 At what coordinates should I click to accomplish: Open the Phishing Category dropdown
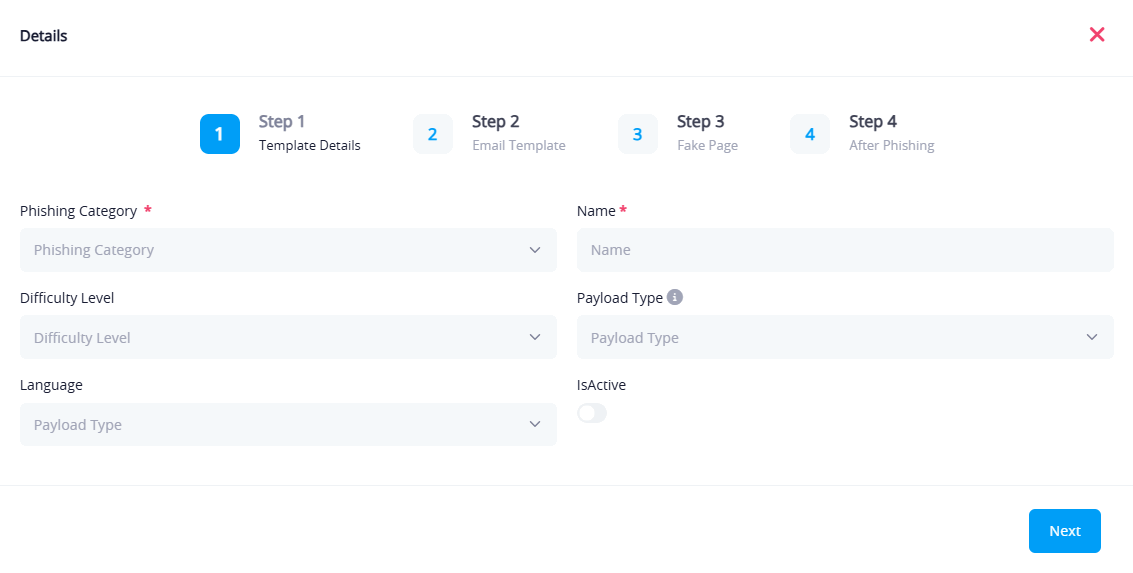288,250
